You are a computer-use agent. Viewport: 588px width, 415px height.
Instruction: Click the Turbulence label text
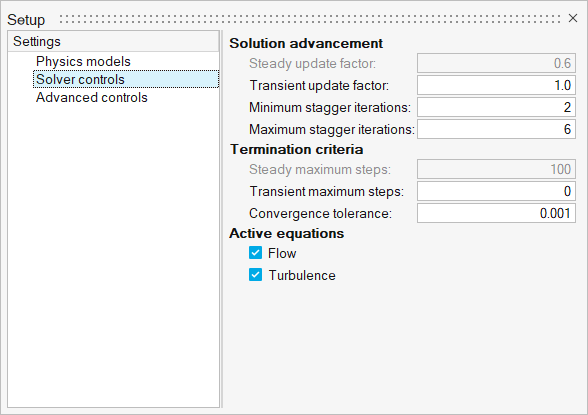[x=302, y=276]
